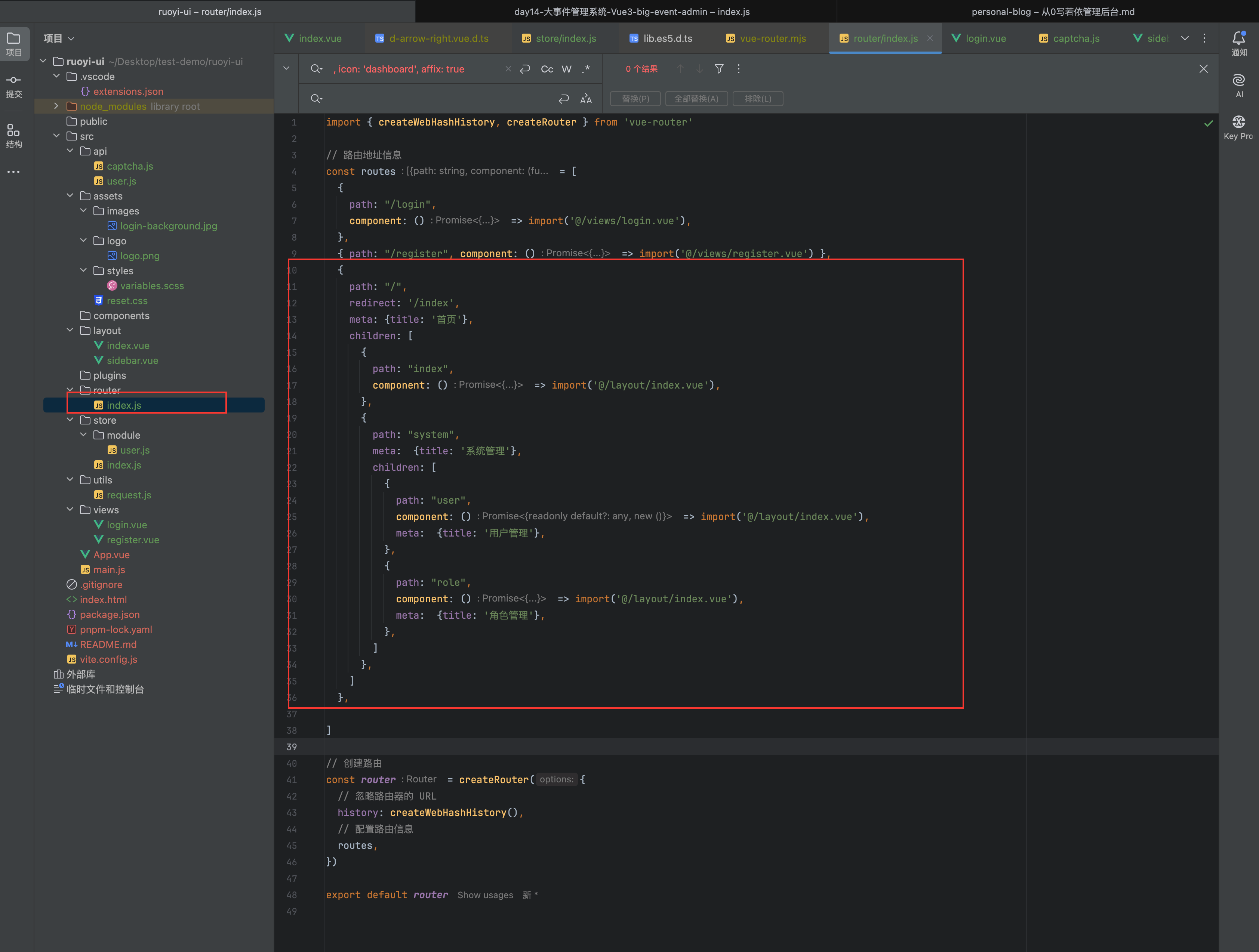
Task: Open more find options menu
Action: [x=739, y=69]
